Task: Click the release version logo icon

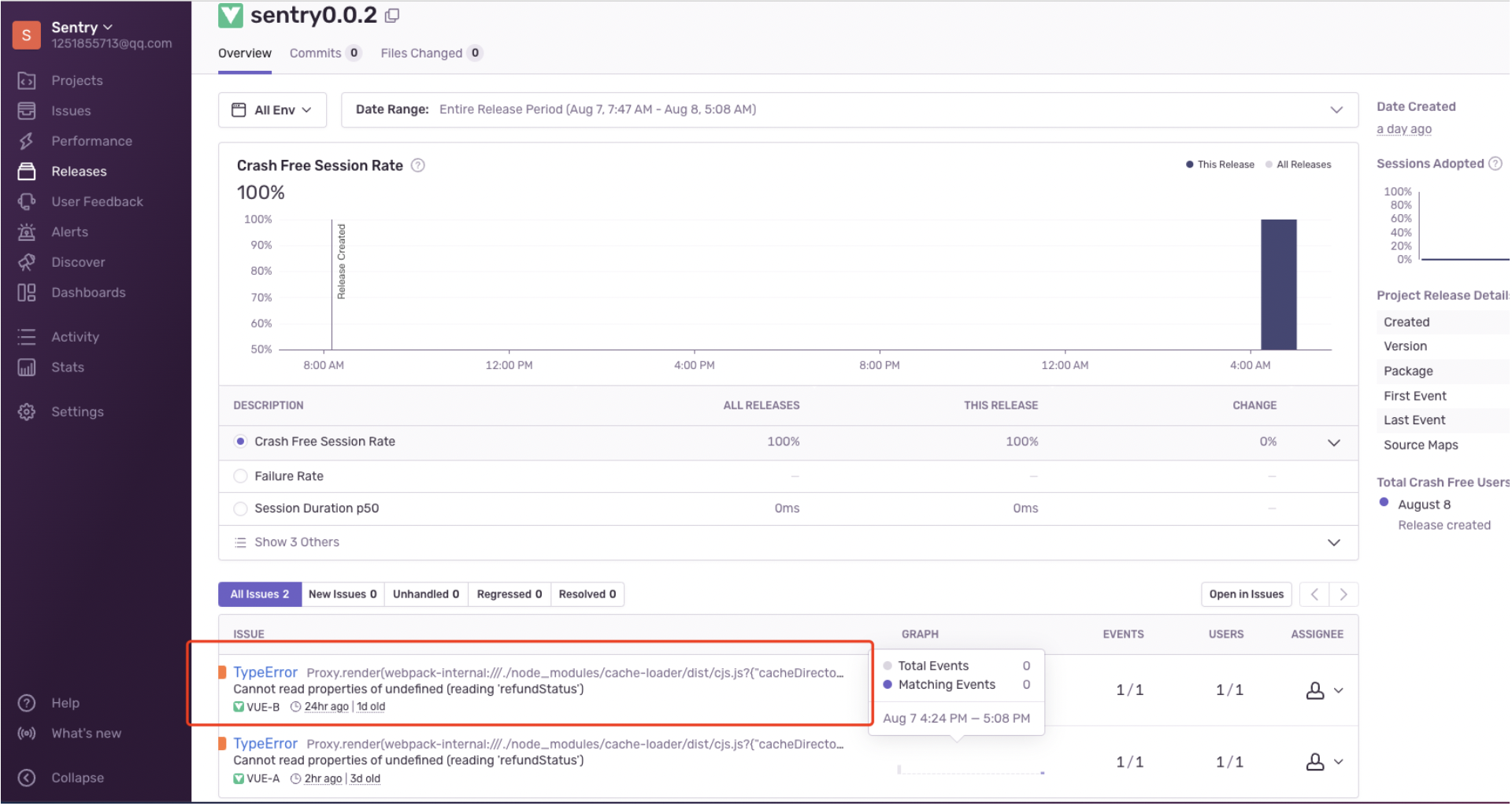Action: click(x=231, y=16)
